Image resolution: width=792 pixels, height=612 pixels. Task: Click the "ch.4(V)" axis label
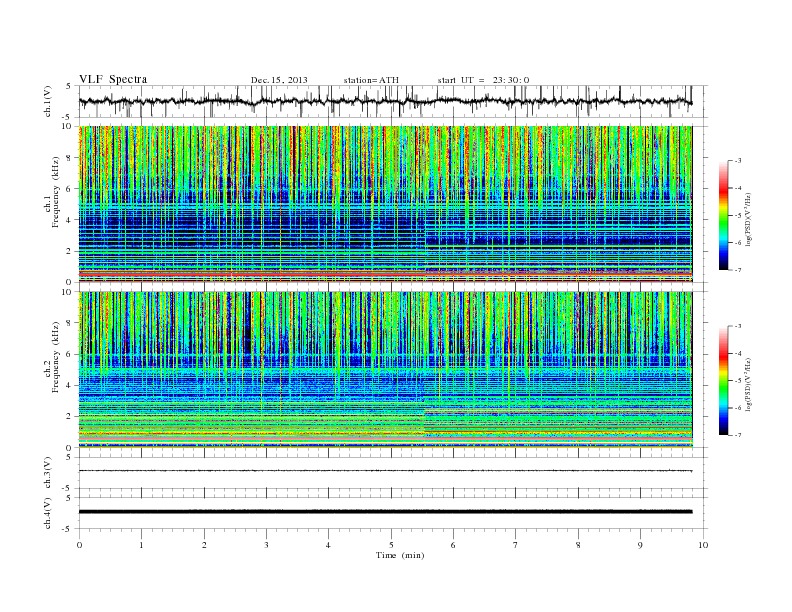point(47,513)
